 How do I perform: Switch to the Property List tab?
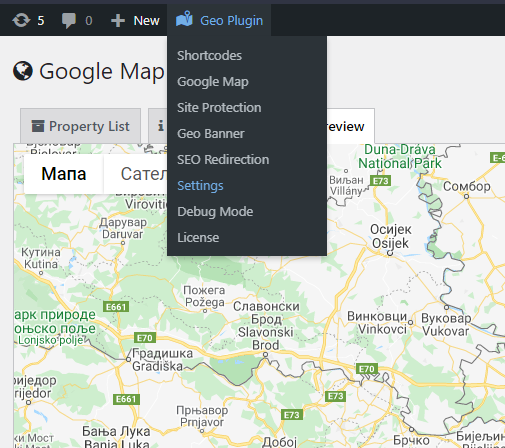point(80,126)
